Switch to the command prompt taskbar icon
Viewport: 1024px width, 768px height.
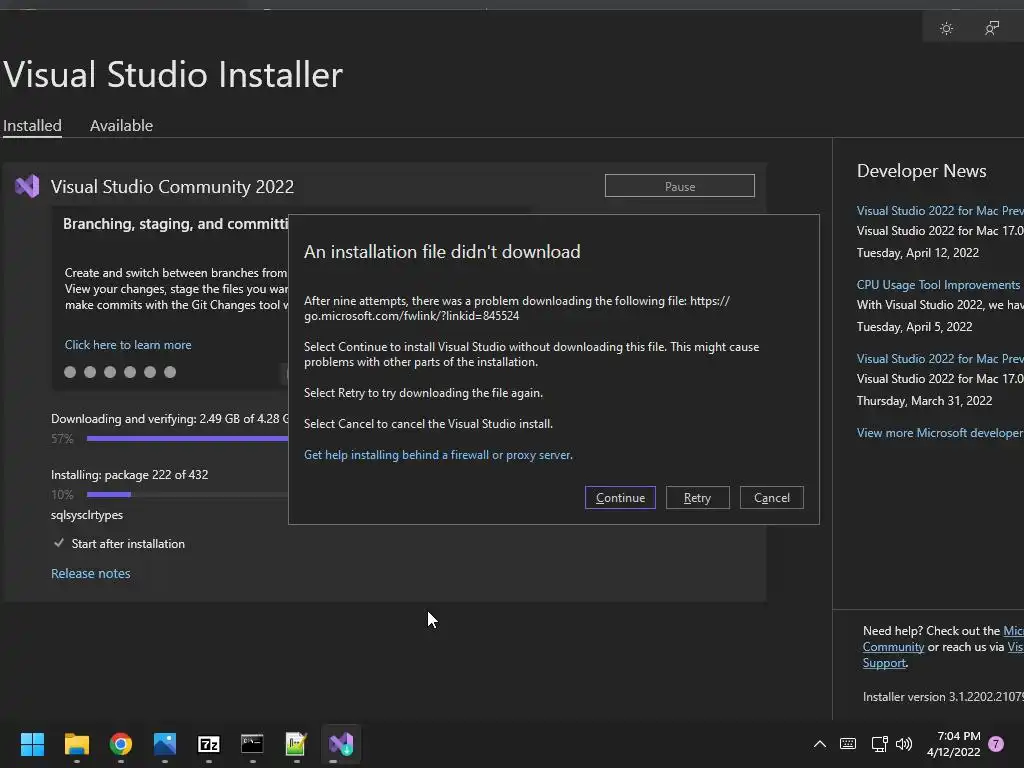(x=252, y=744)
